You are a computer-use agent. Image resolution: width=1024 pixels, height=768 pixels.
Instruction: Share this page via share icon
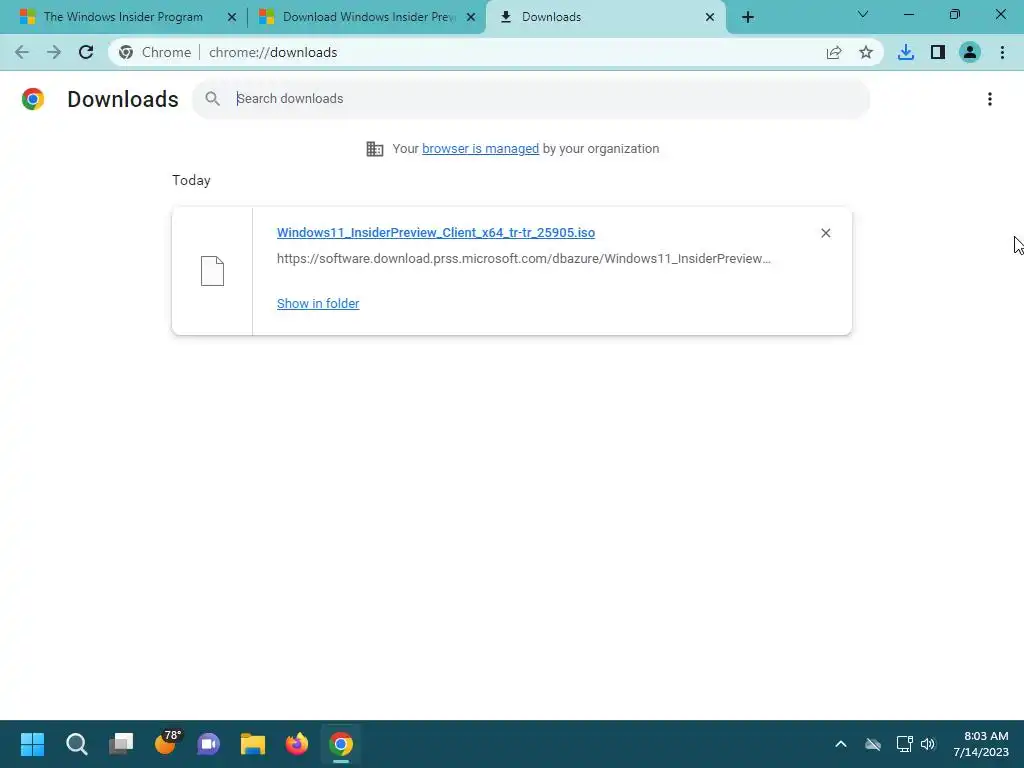tap(834, 52)
